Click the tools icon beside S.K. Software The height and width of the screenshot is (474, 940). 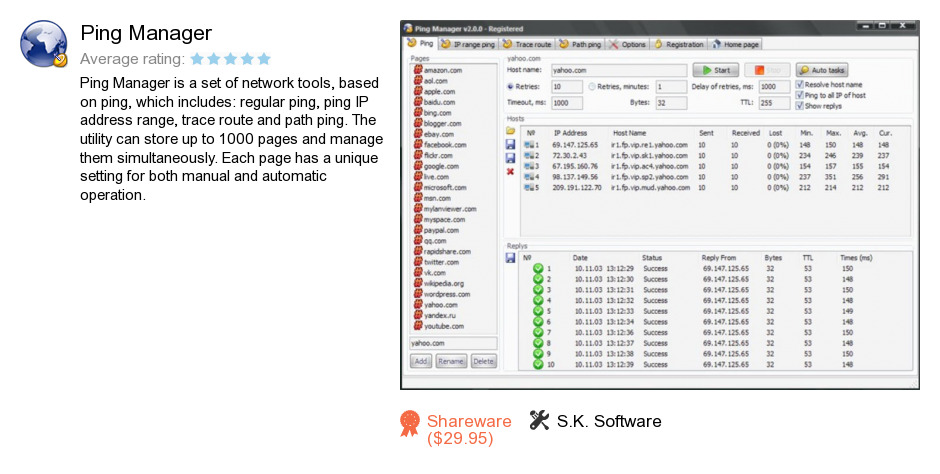click(x=539, y=420)
